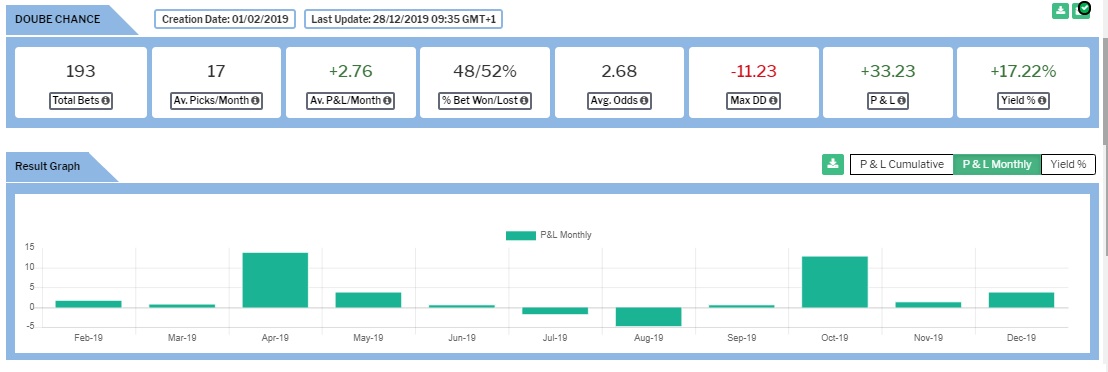Switch graph to P & L Cumulative
This screenshot has width=1108, height=372.
[901, 164]
